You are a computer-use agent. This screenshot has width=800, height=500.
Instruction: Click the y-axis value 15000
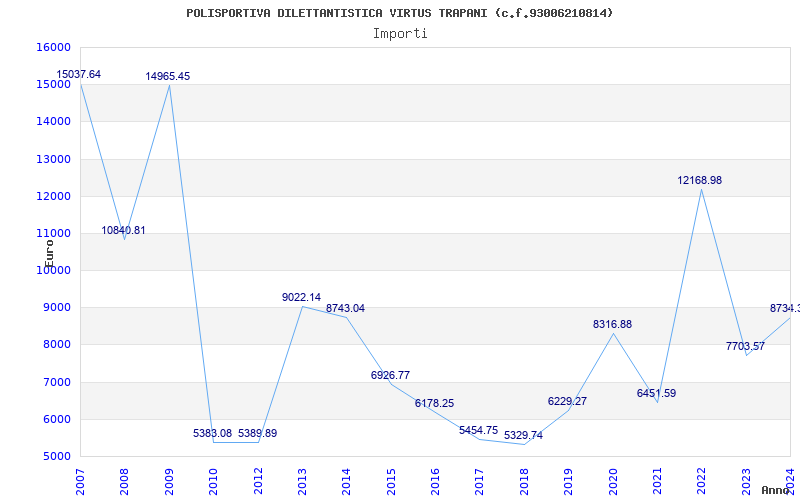click(54, 85)
